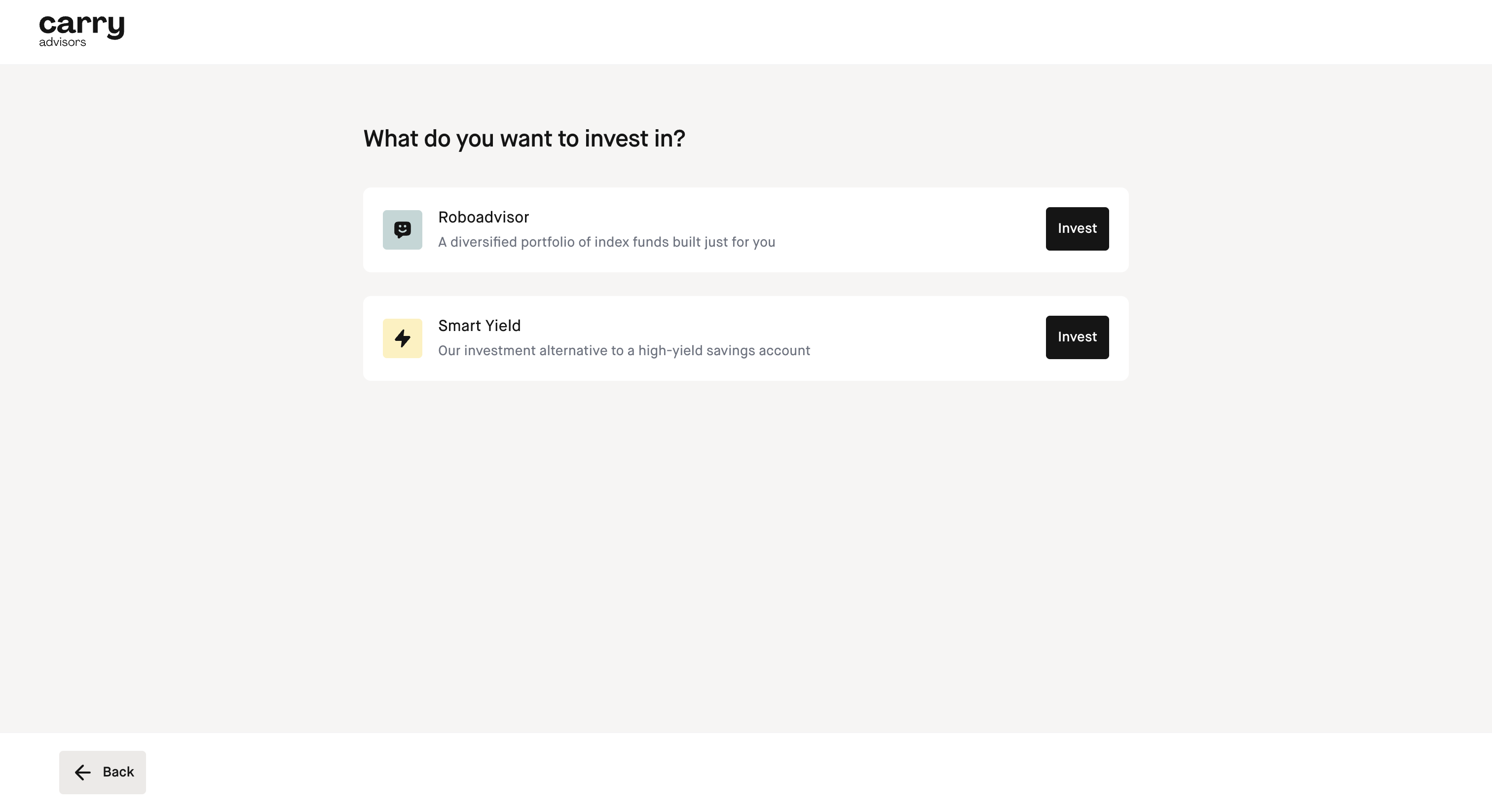Image resolution: width=1492 pixels, height=812 pixels.
Task: Click the 'advisors' text under carry logo
Action: 63,42
